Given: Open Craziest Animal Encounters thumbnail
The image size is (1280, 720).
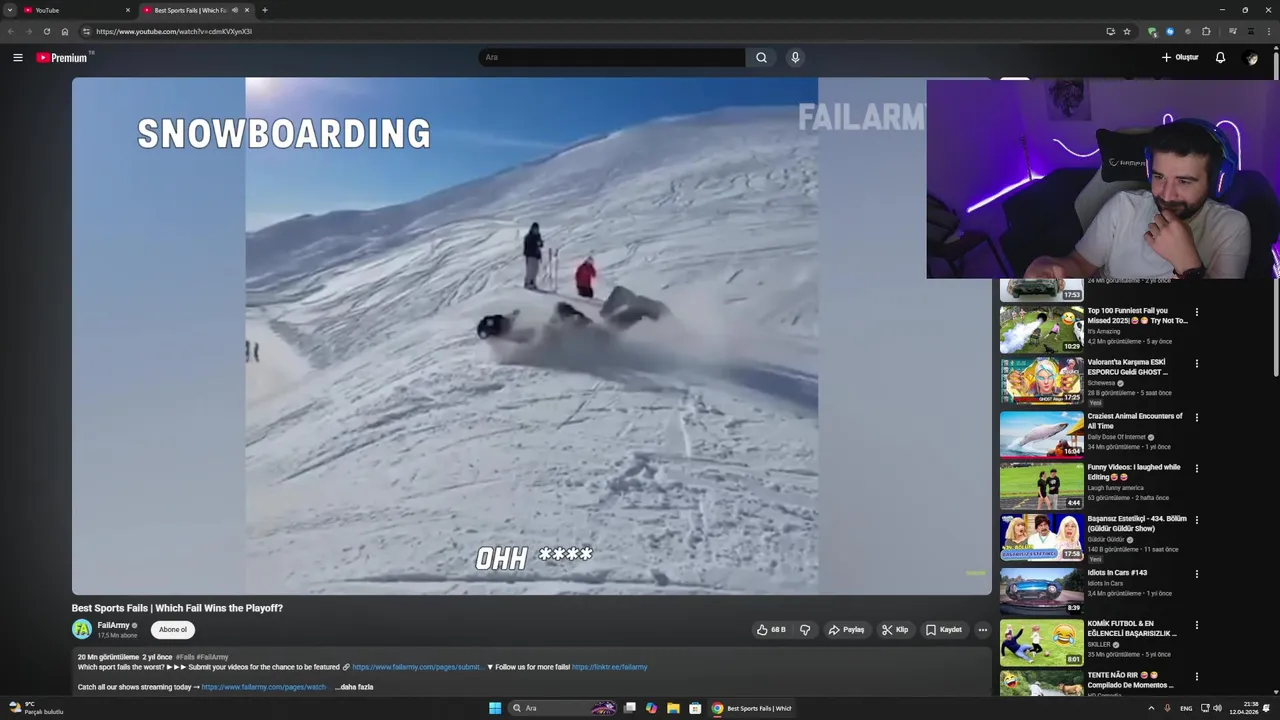Looking at the screenshot, I should tap(1041, 434).
